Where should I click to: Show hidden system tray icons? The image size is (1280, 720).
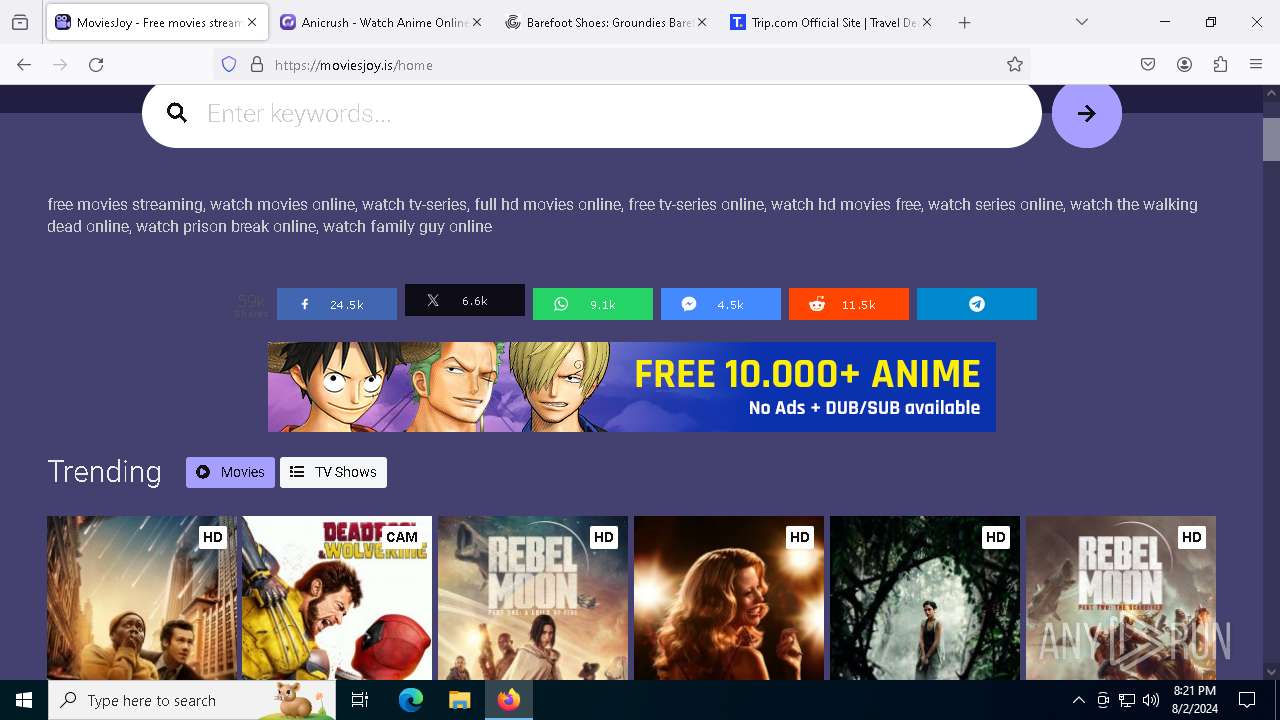[x=1078, y=700]
